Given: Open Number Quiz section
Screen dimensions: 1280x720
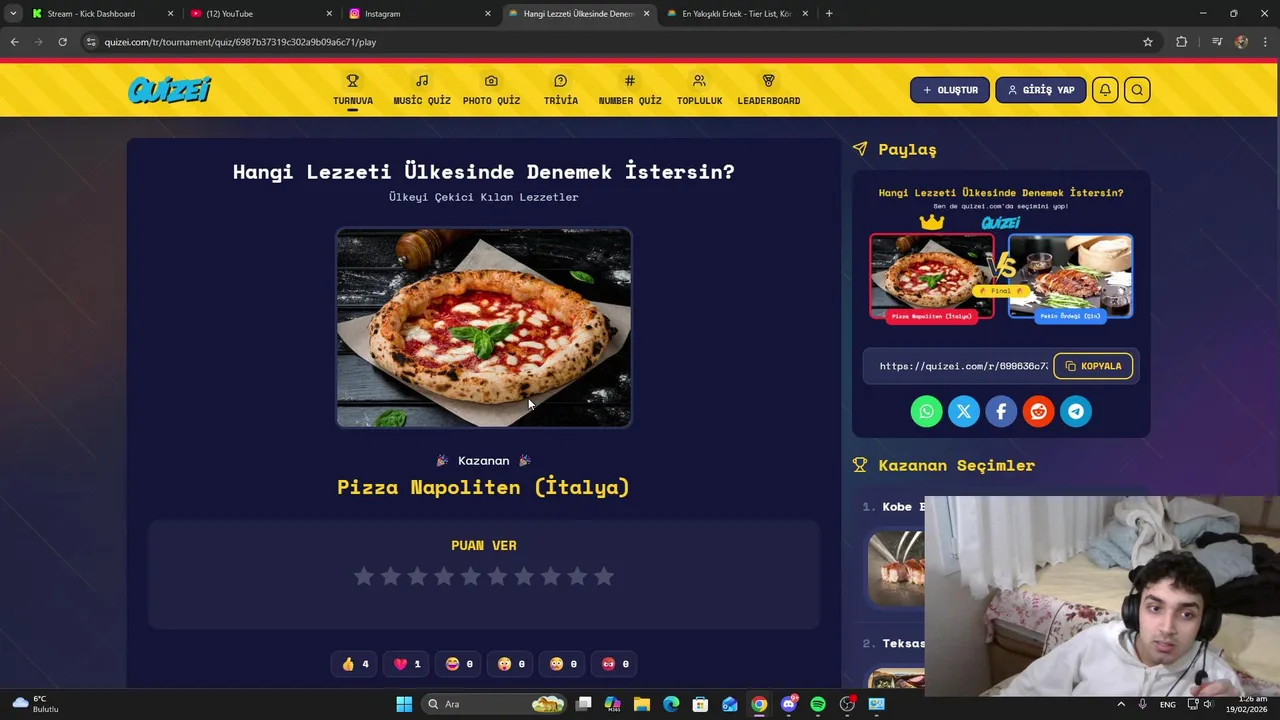Looking at the screenshot, I should [x=630, y=90].
